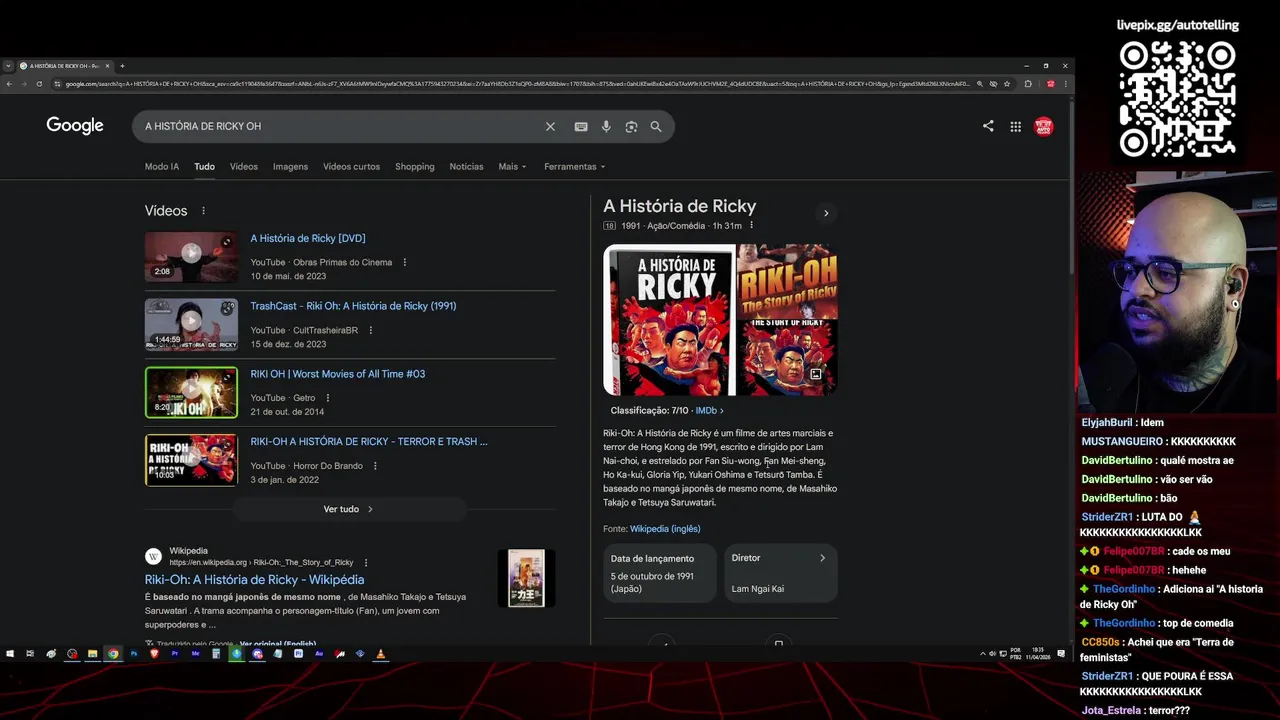More options for RIKI OH Getro video
The height and width of the screenshot is (720, 1280).
click(328, 398)
